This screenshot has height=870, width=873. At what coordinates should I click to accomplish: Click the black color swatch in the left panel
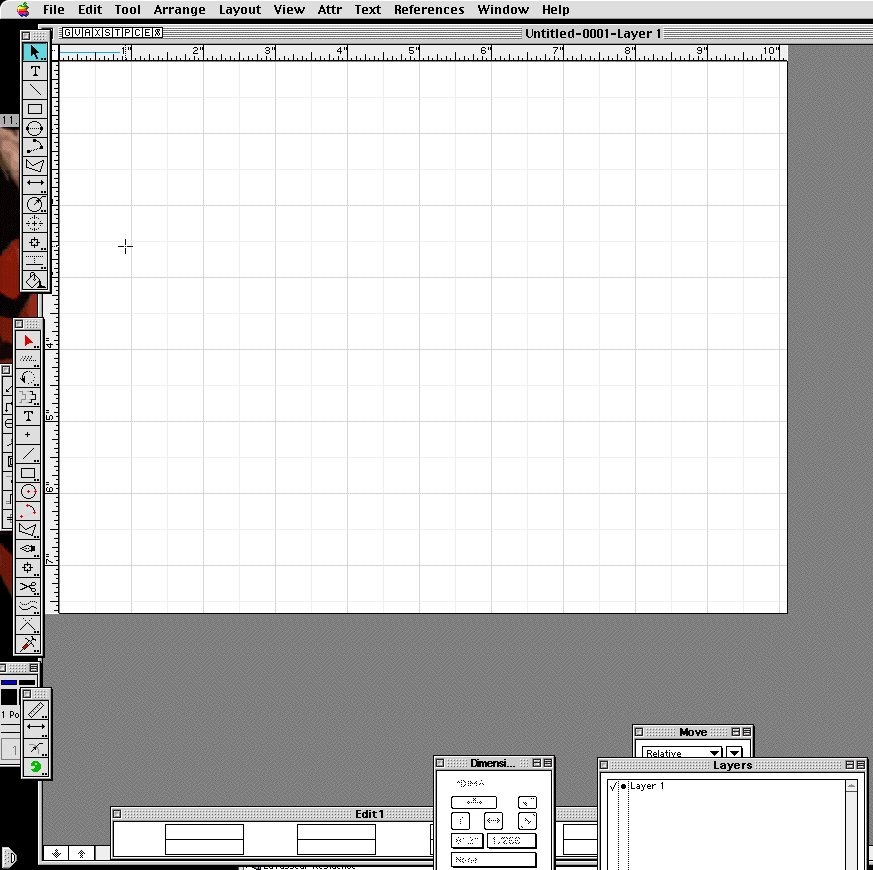[9, 697]
